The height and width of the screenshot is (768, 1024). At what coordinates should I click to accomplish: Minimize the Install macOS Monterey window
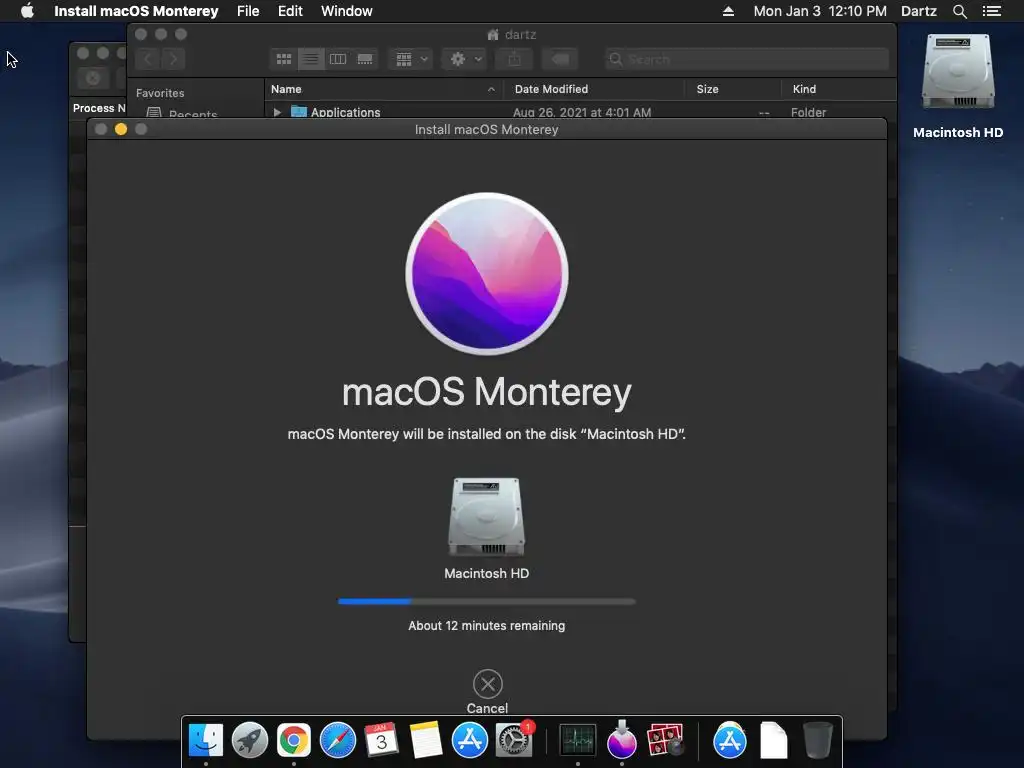point(121,129)
